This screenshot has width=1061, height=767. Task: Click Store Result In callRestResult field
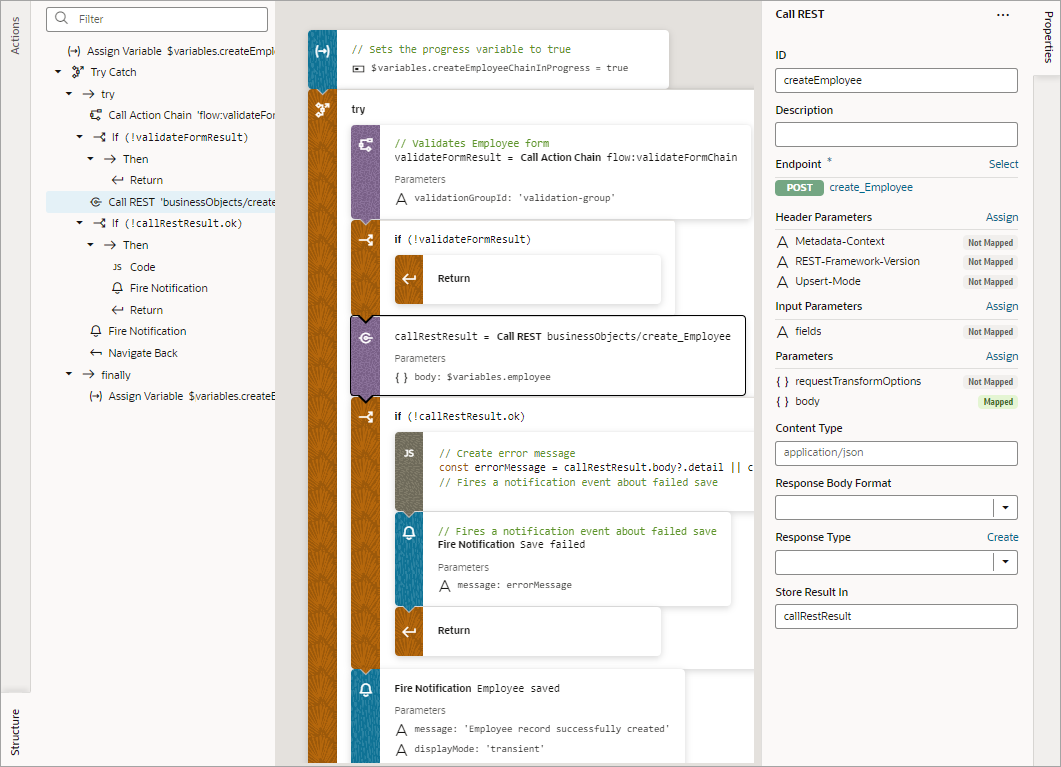896,616
